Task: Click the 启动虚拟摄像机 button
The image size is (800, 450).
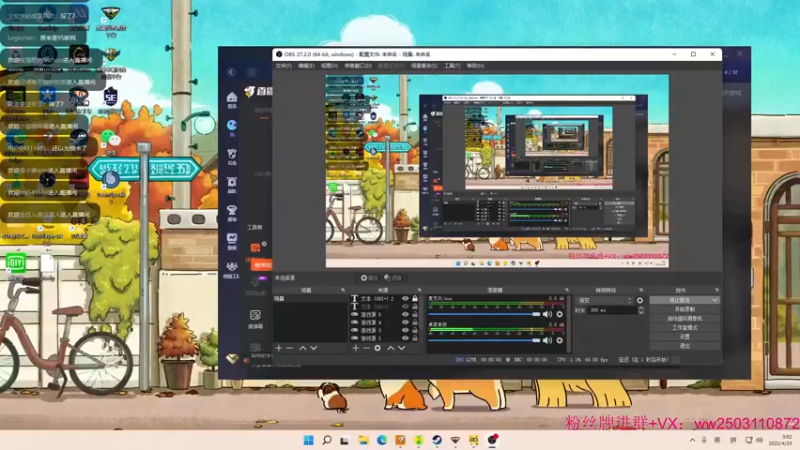Action: pos(684,318)
